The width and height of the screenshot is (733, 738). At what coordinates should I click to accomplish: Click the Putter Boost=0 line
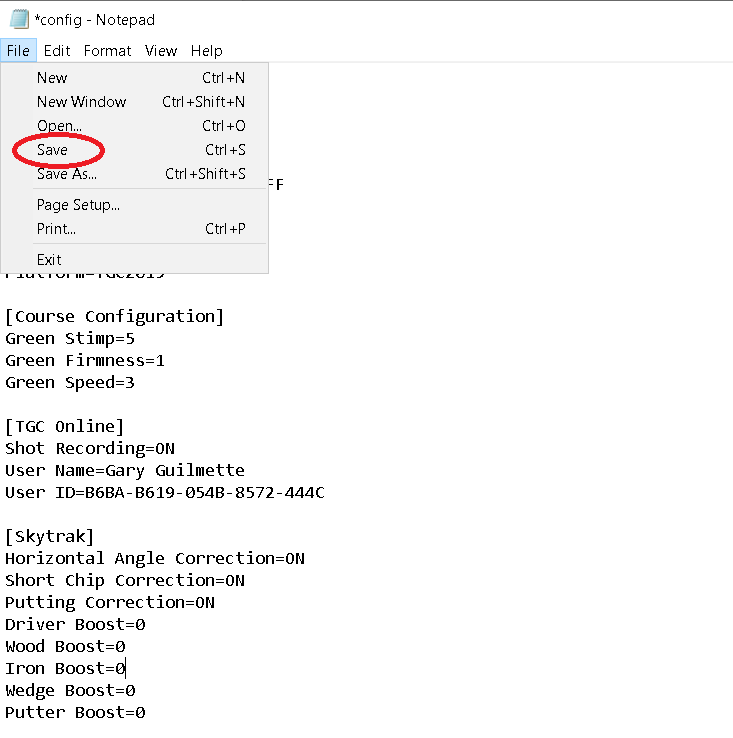[x=75, y=713]
